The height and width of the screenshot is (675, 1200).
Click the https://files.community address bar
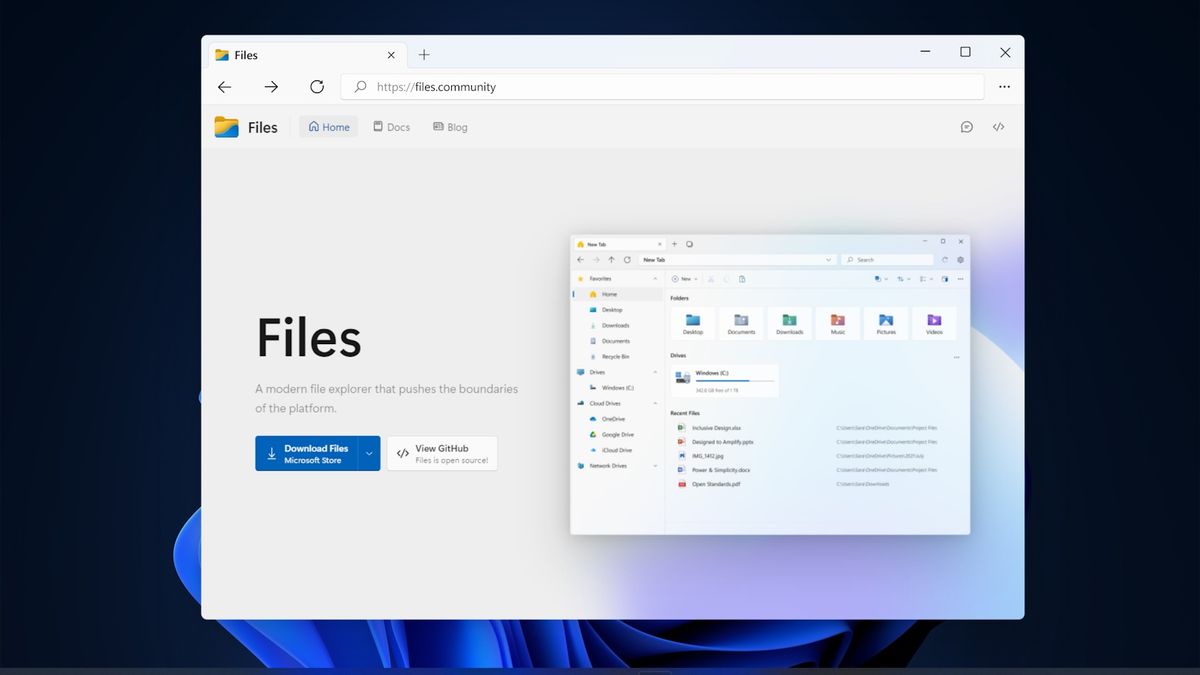tap(662, 87)
